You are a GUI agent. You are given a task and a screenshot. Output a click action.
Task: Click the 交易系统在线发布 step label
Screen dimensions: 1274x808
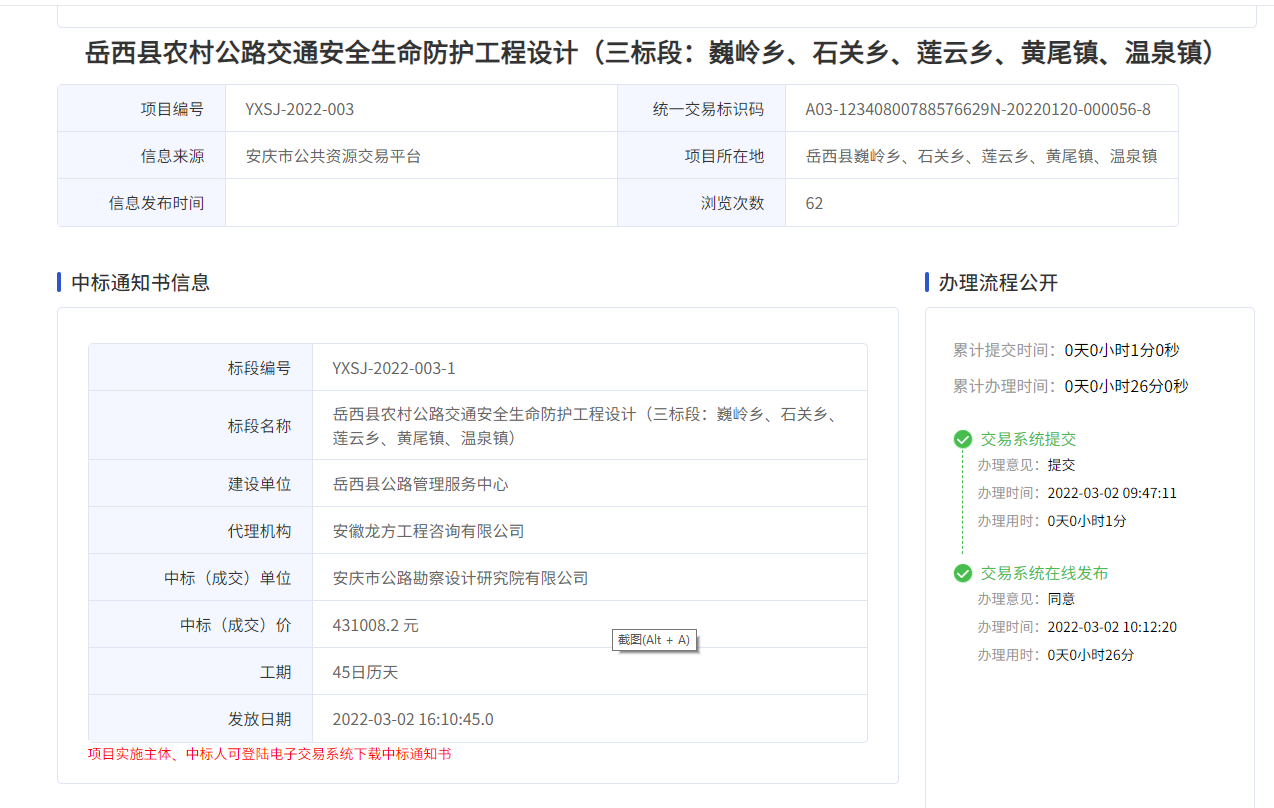click(x=1044, y=573)
